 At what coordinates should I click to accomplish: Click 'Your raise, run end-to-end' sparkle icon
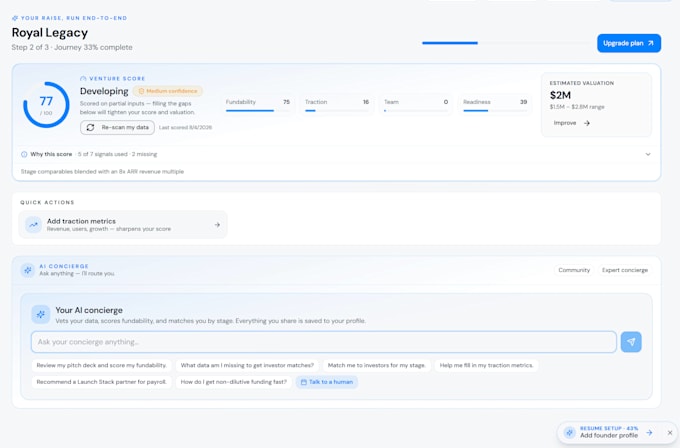15,18
